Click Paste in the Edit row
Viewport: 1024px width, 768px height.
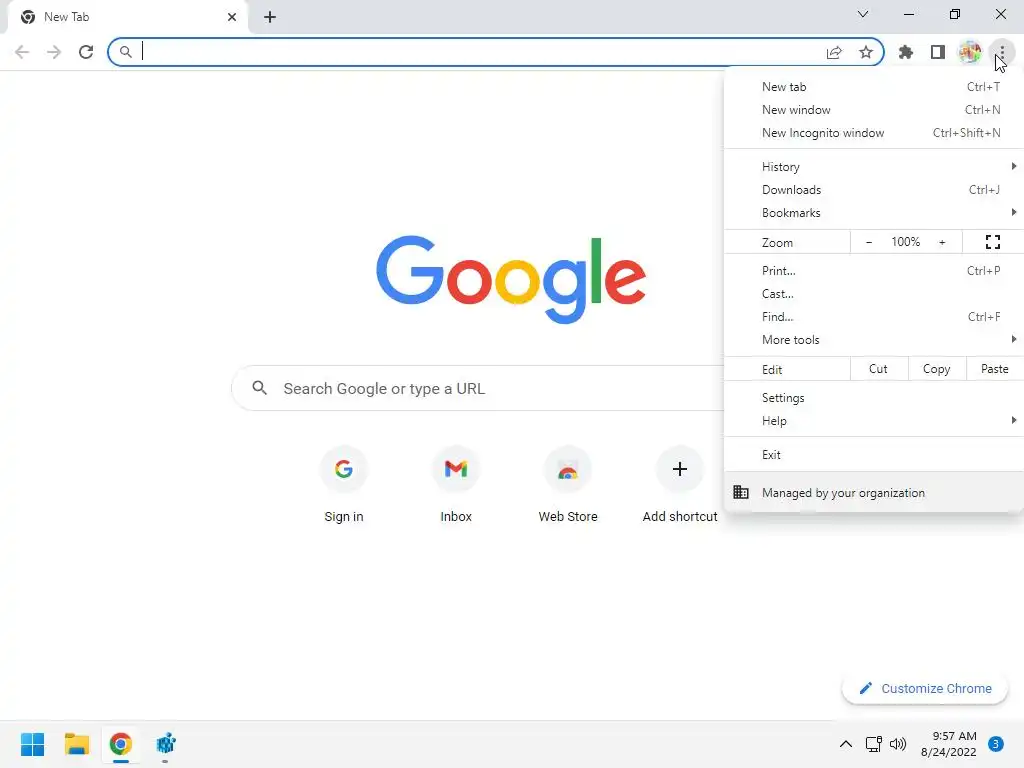click(x=994, y=369)
